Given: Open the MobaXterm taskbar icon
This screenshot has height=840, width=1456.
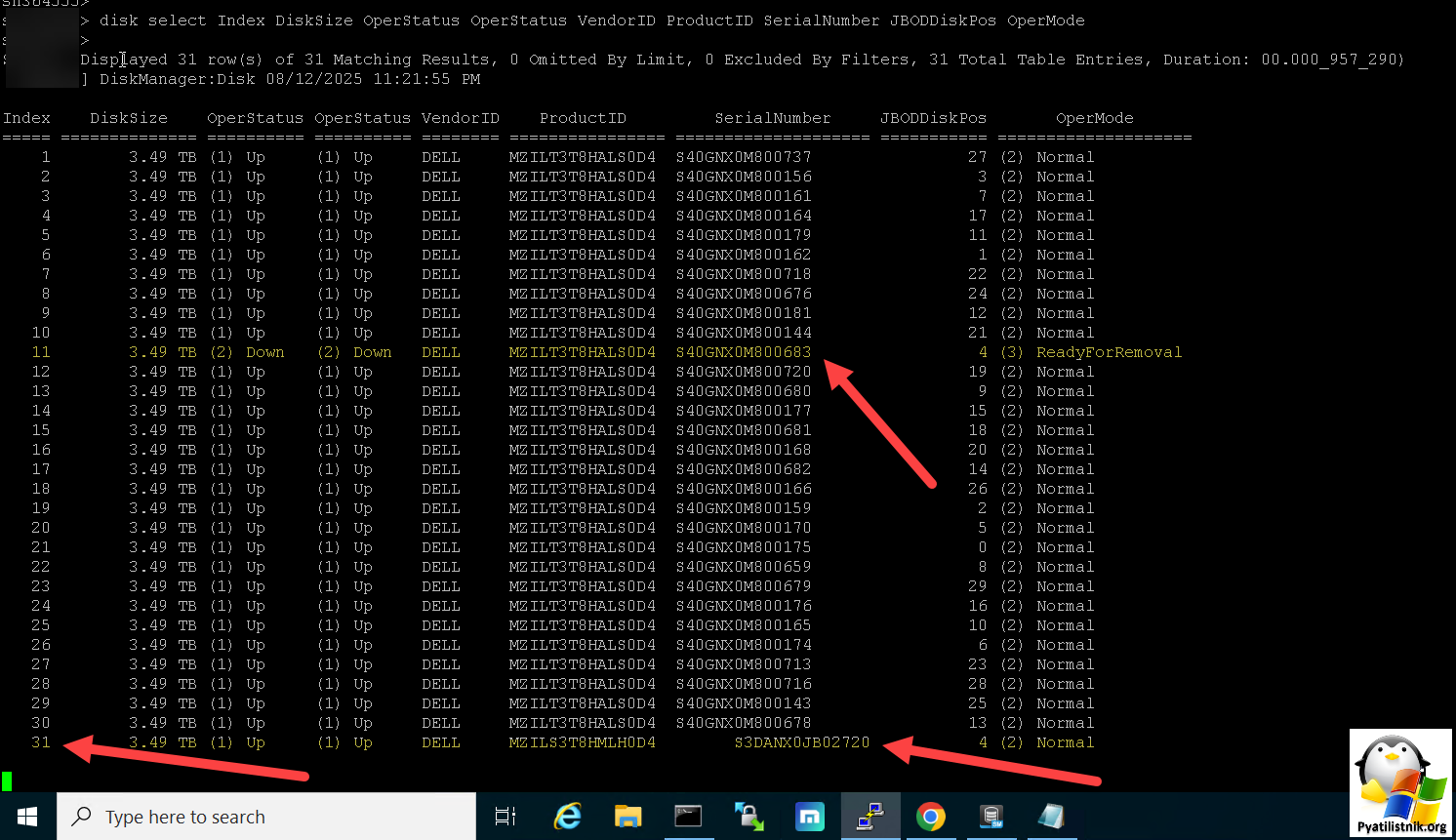Looking at the screenshot, I should coord(810,817).
